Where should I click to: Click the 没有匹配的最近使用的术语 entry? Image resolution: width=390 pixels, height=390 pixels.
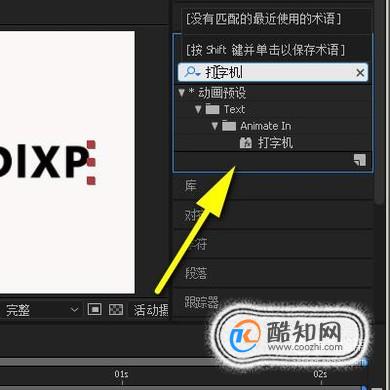point(263,19)
